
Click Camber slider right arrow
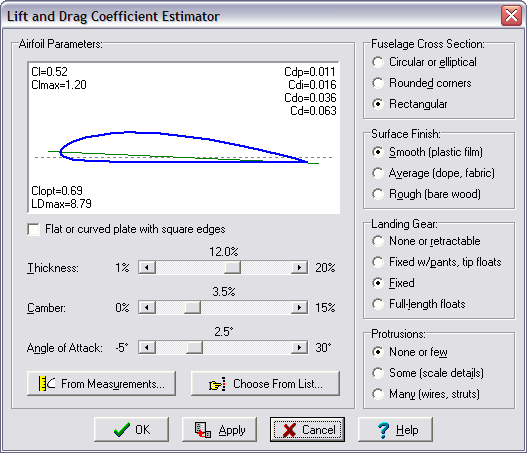point(299,307)
